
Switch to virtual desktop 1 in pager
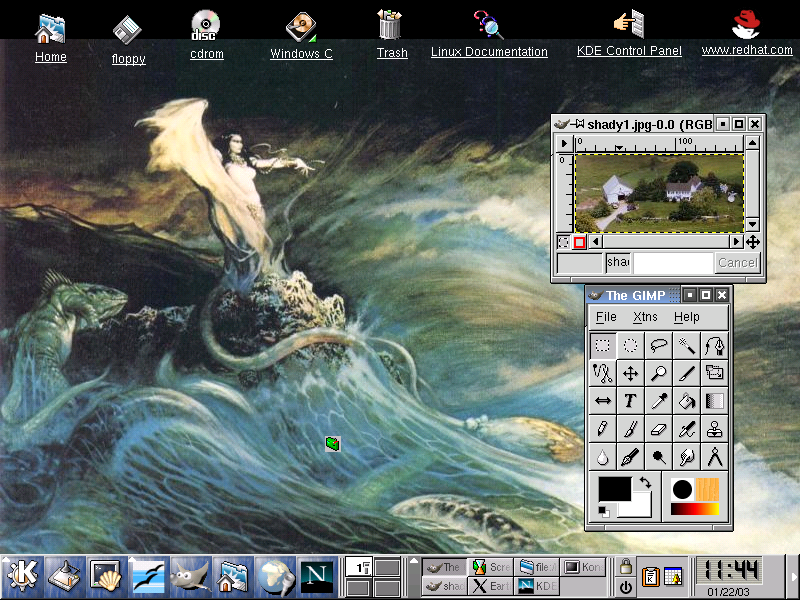coord(359,567)
